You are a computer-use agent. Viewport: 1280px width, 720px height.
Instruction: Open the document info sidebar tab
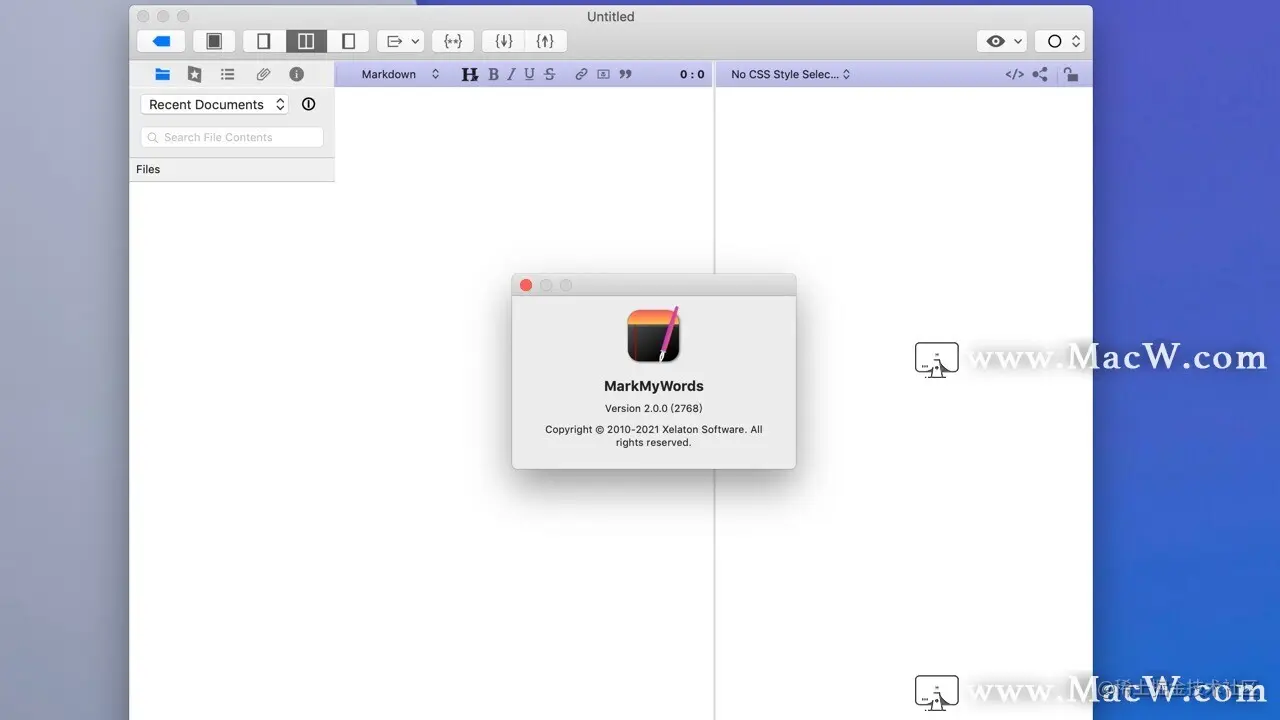point(296,74)
